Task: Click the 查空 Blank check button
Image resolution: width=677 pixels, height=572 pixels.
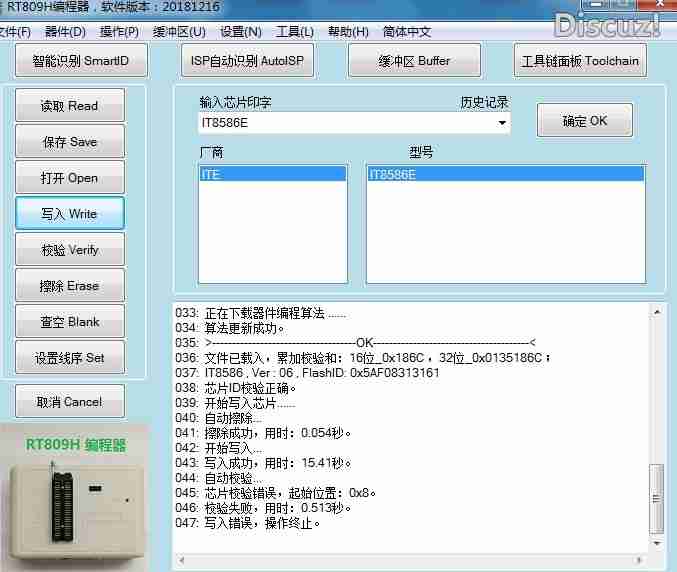Action: pos(70,321)
